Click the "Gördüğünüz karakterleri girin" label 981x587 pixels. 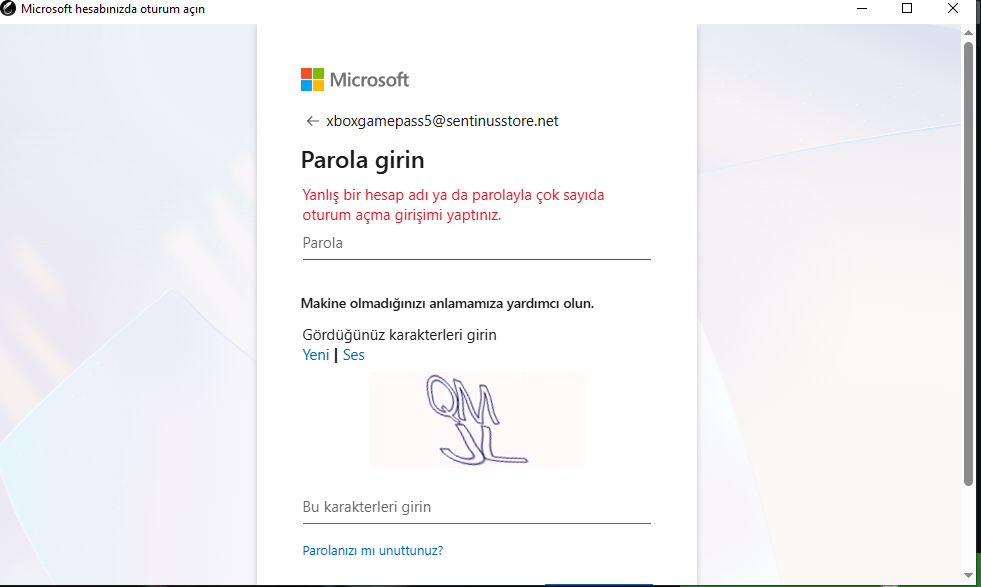[x=399, y=335]
